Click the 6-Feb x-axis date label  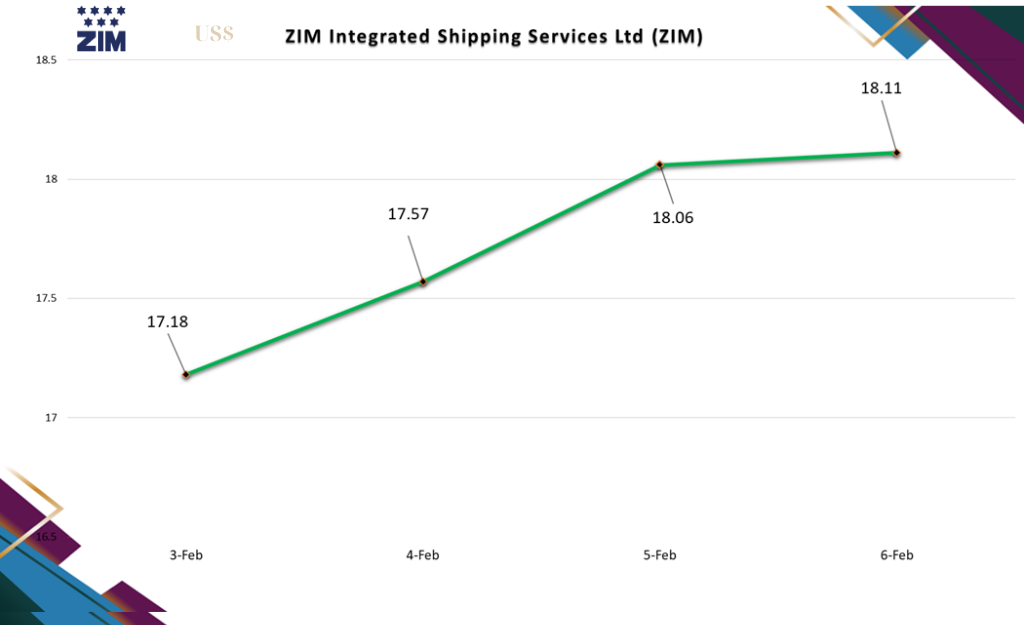(897, 555)
